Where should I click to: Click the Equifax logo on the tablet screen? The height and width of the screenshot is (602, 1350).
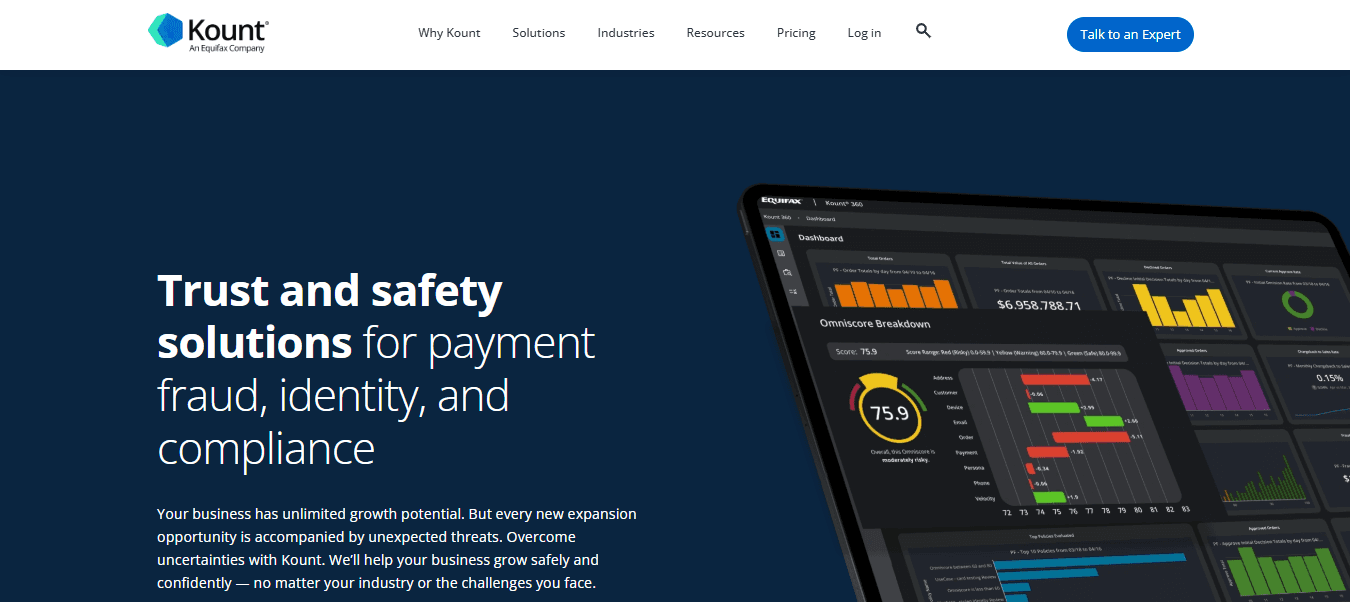(x=783, y=200)
